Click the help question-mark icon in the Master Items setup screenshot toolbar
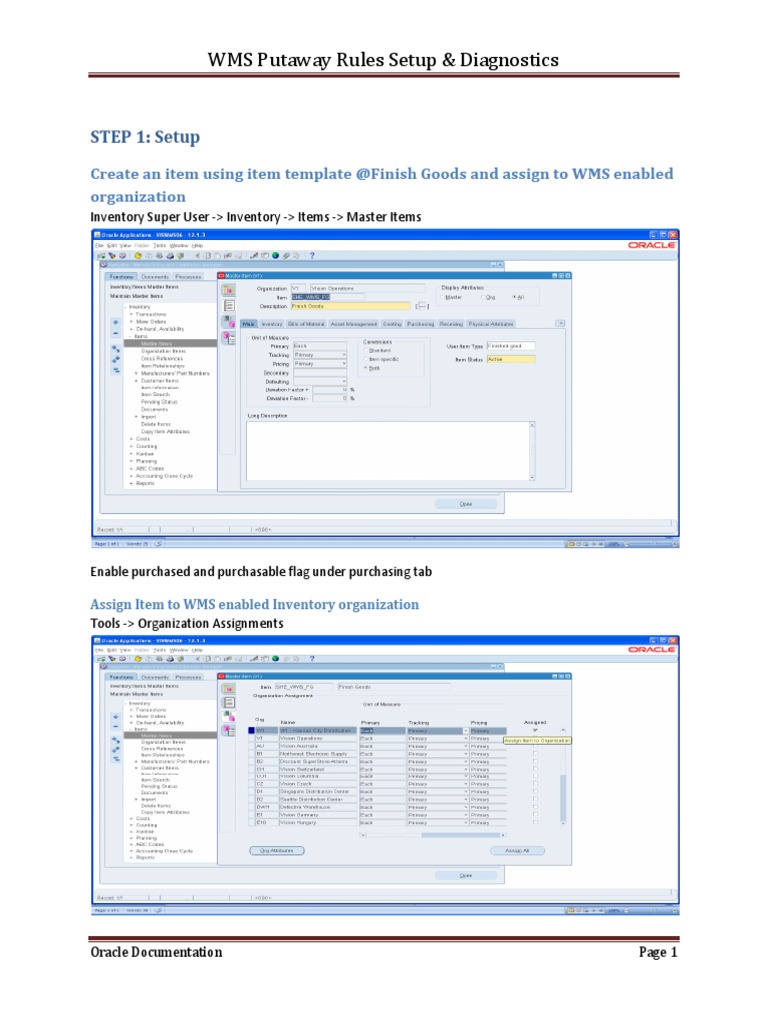768x1024 pixels. (x=312, y=255)
